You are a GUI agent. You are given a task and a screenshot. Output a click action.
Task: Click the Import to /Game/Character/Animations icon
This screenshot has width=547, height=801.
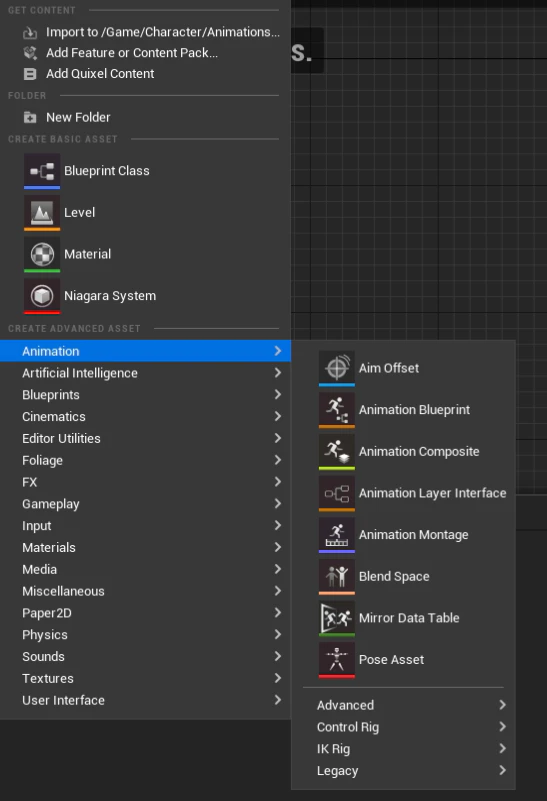(30, 33)
